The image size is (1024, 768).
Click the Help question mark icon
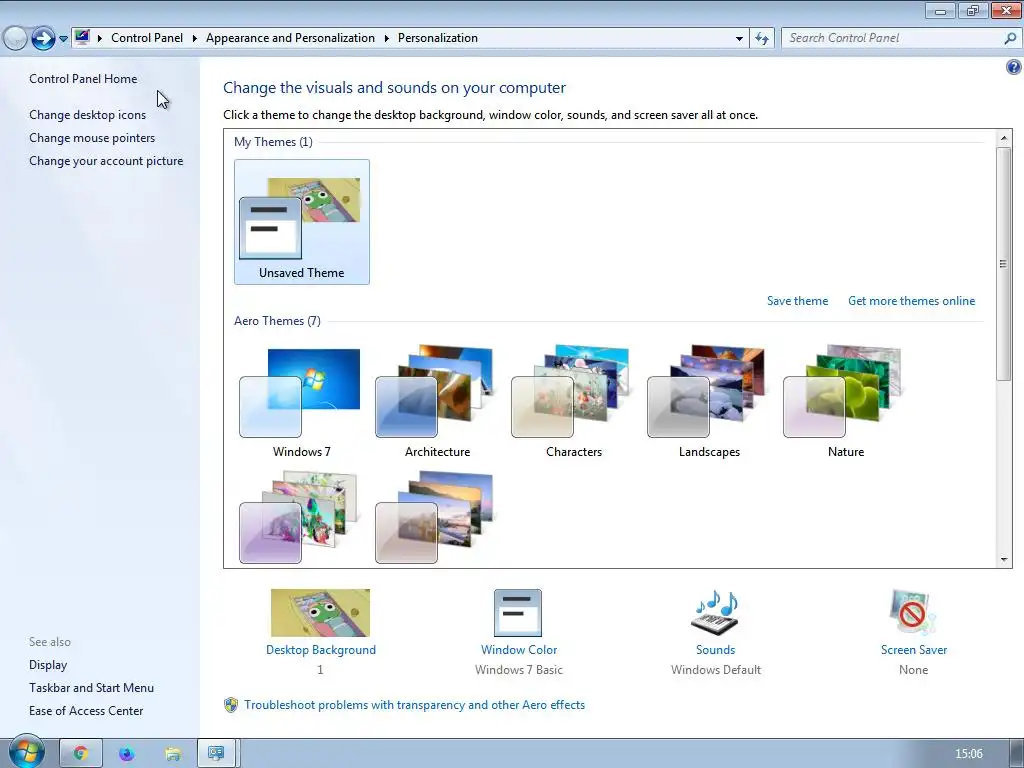[x=1014, y=67]
